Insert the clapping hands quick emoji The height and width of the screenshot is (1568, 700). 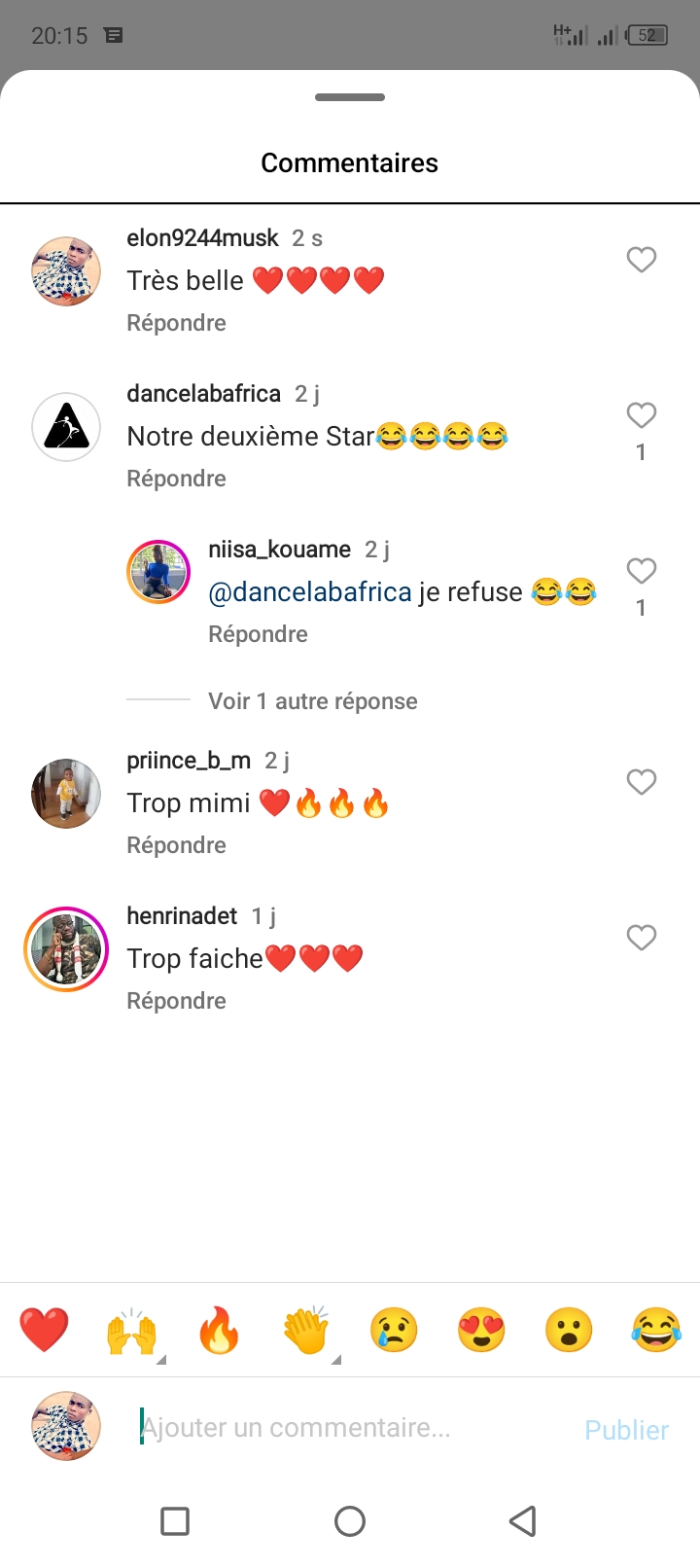tap(306, 1331)
